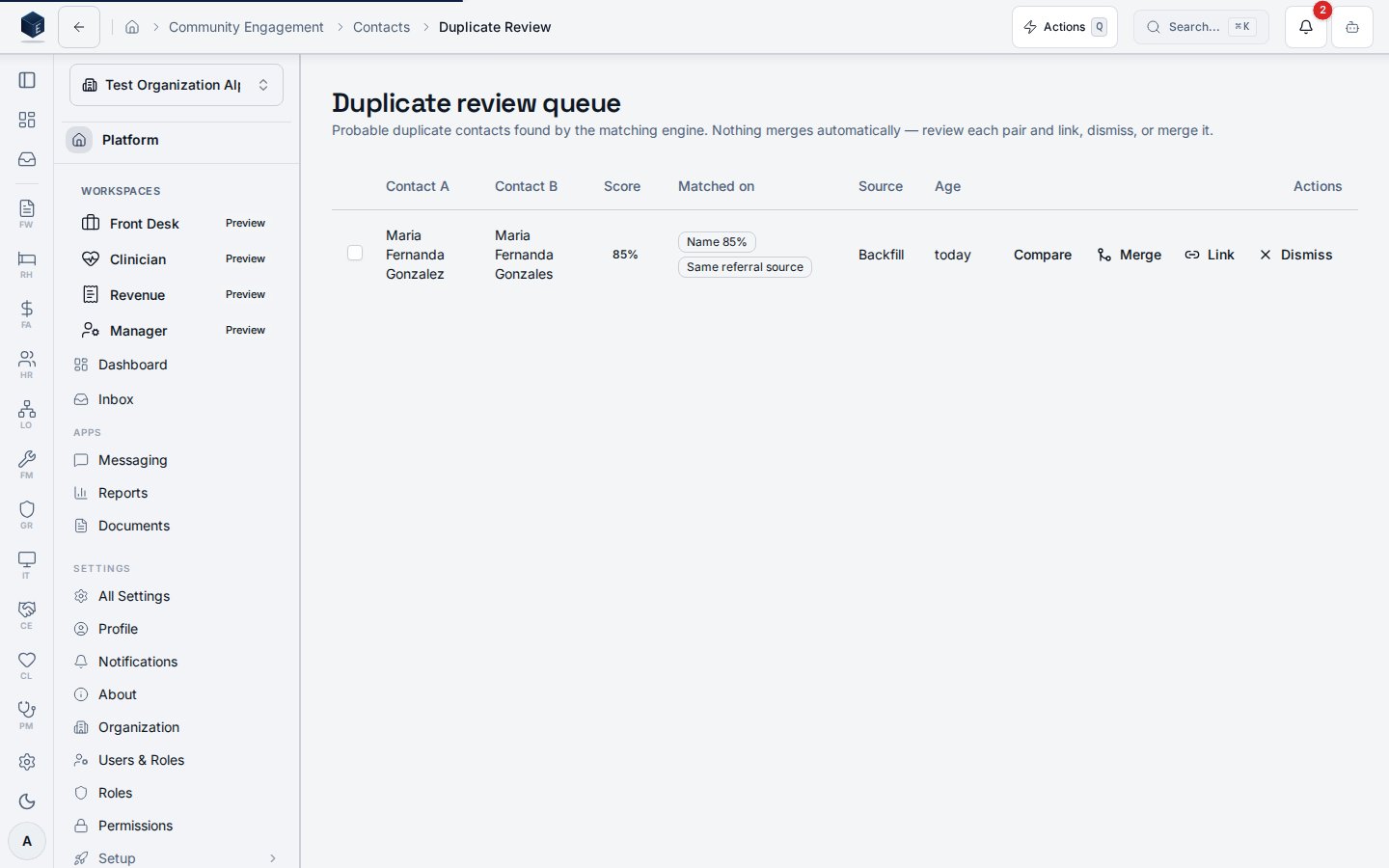1389x868 pixels.
Task: Open the GR shield module icon
Action: [27, 514]
